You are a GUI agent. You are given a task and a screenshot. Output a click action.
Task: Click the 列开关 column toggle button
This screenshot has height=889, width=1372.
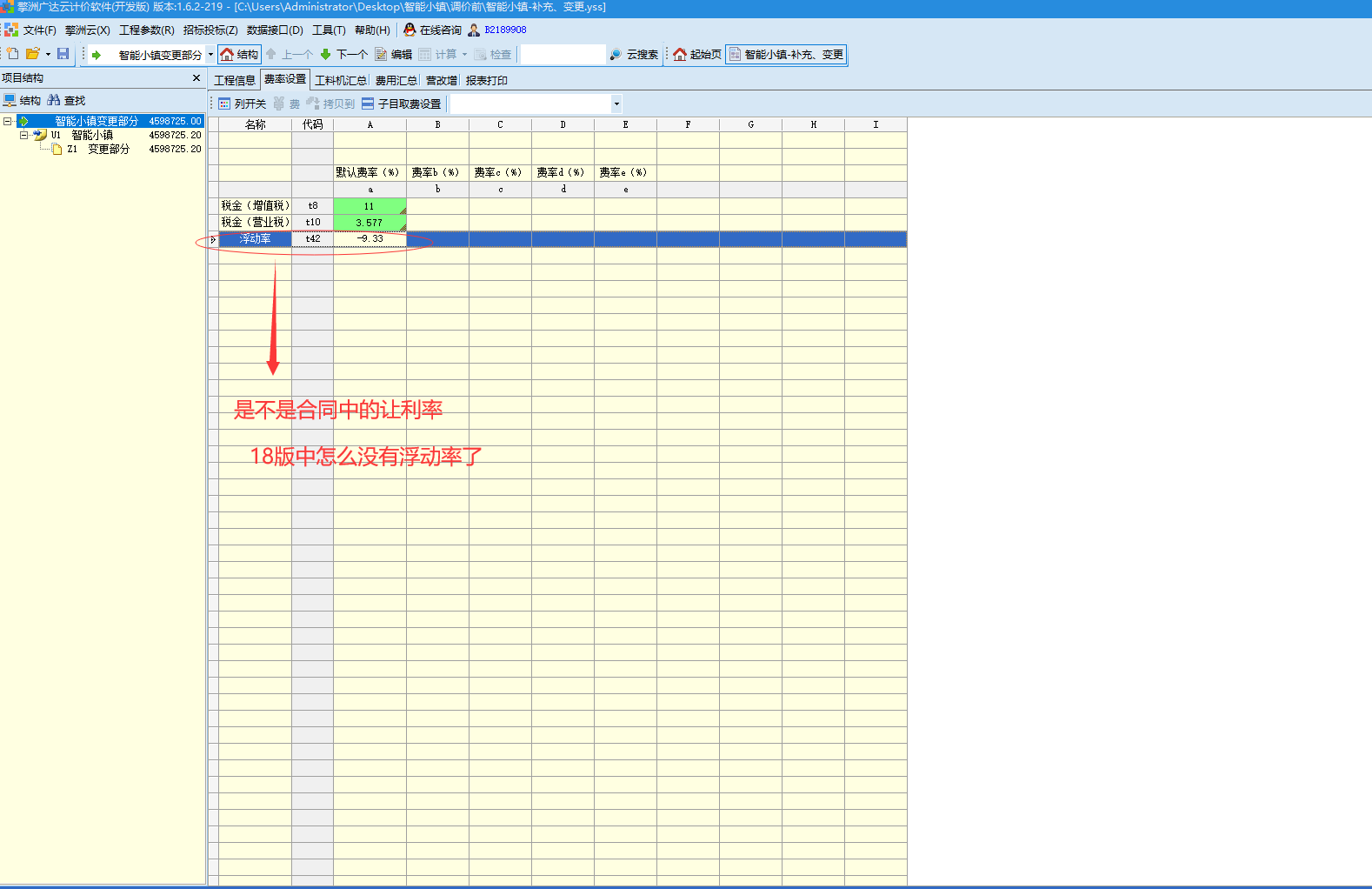point(243,104)
